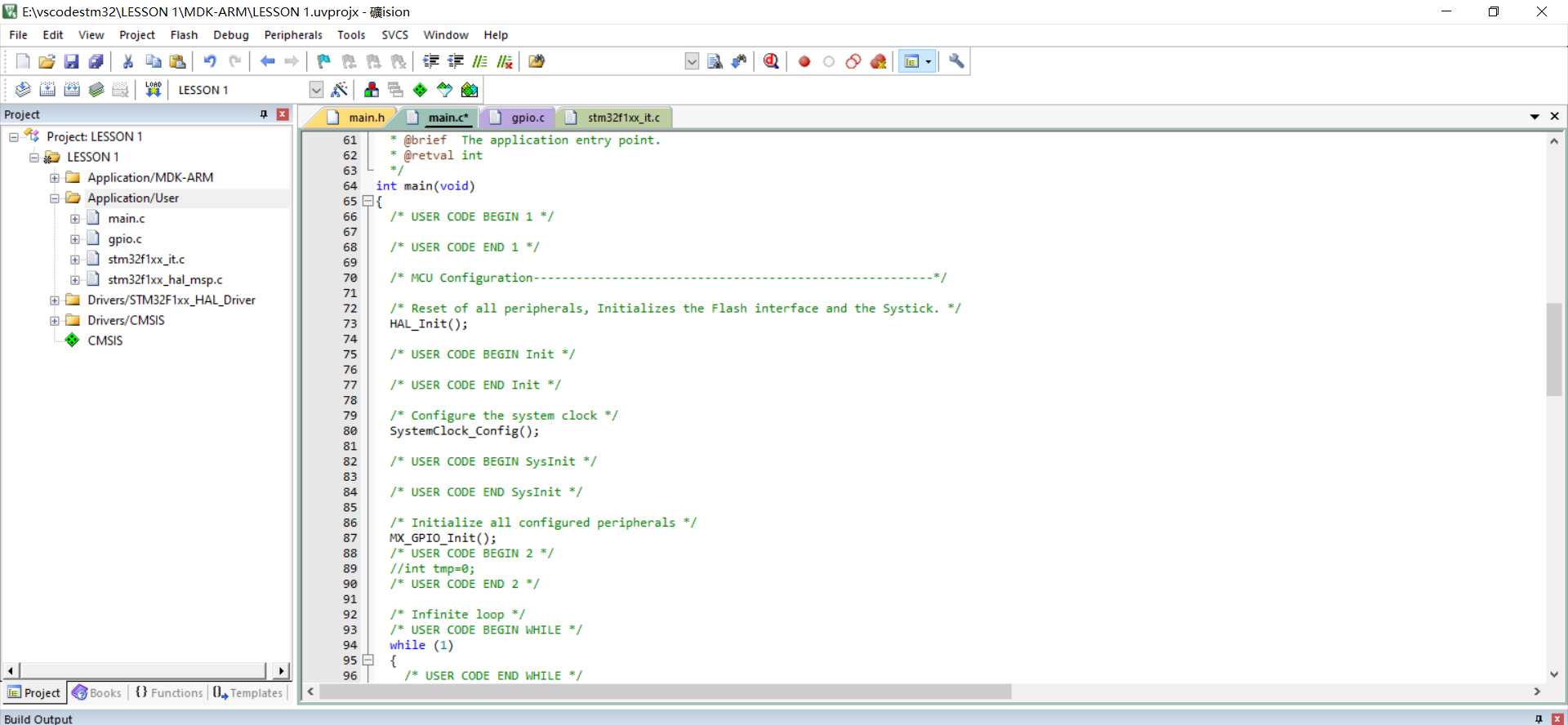Collapse the Application/User folder
1568x725 pixels.
[x=55, y=198]
